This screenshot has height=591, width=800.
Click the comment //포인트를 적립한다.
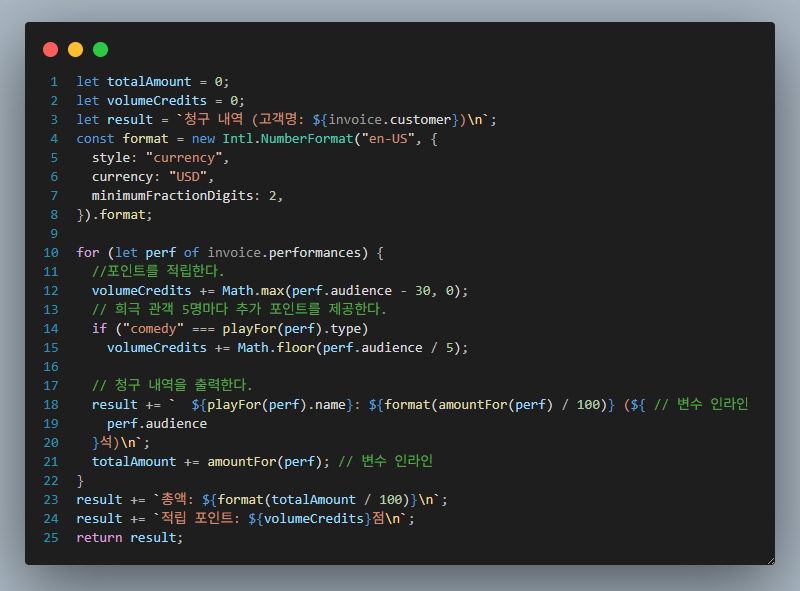click(158, 271)
